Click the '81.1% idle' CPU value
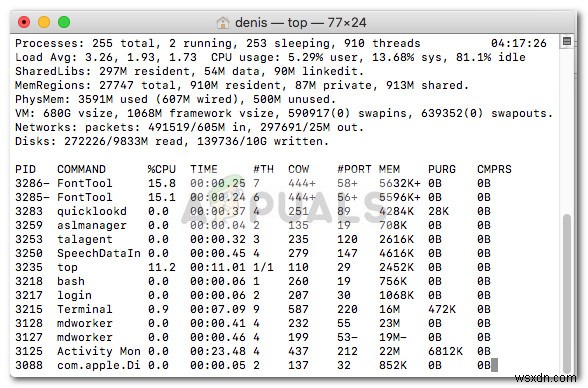The height and width of the screenshot is (388, 588). tap(491, 57)
